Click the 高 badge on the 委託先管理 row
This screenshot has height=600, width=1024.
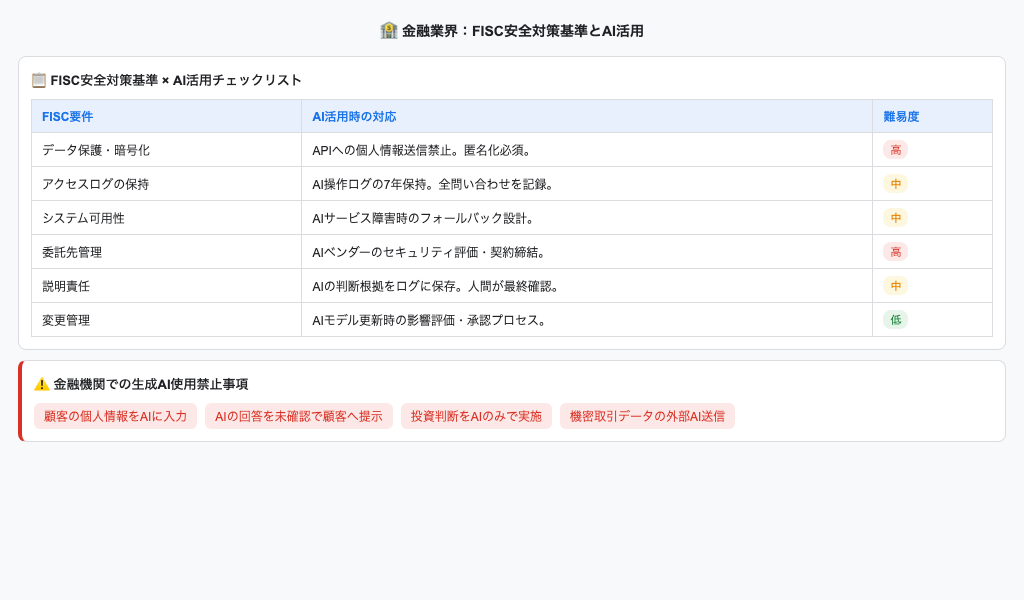(893, 252)
